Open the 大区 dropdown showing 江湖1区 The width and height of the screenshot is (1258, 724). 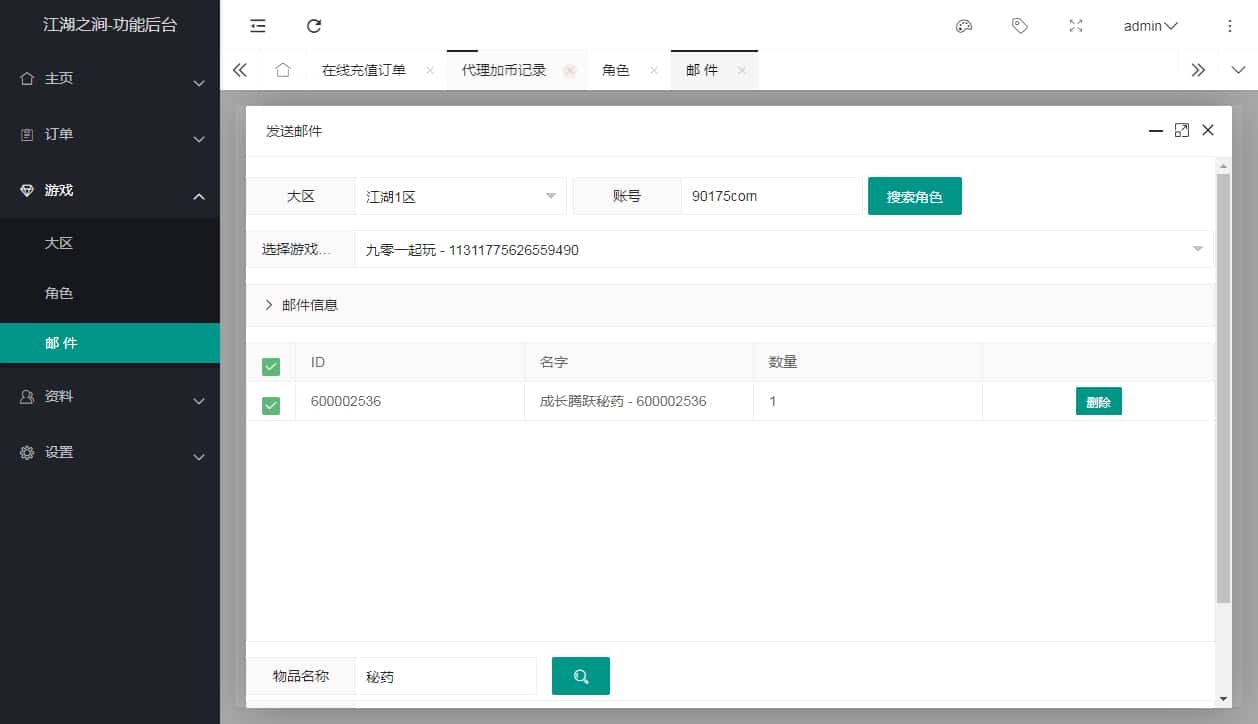tap(460, 197)
